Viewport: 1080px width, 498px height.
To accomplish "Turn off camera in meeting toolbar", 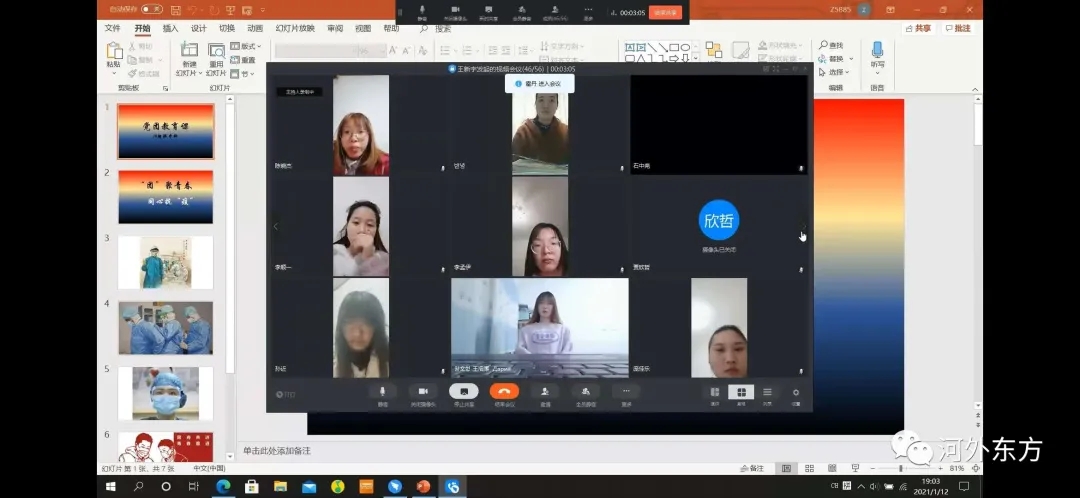I will coord(423,392).
